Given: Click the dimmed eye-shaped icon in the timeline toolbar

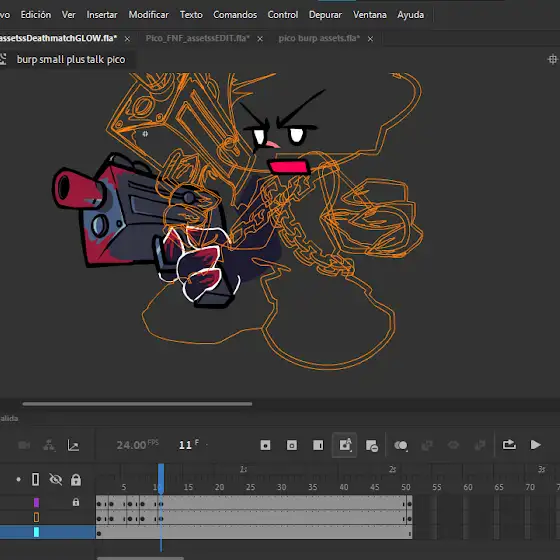Looking at the screenshot, I should pos(453,445).
